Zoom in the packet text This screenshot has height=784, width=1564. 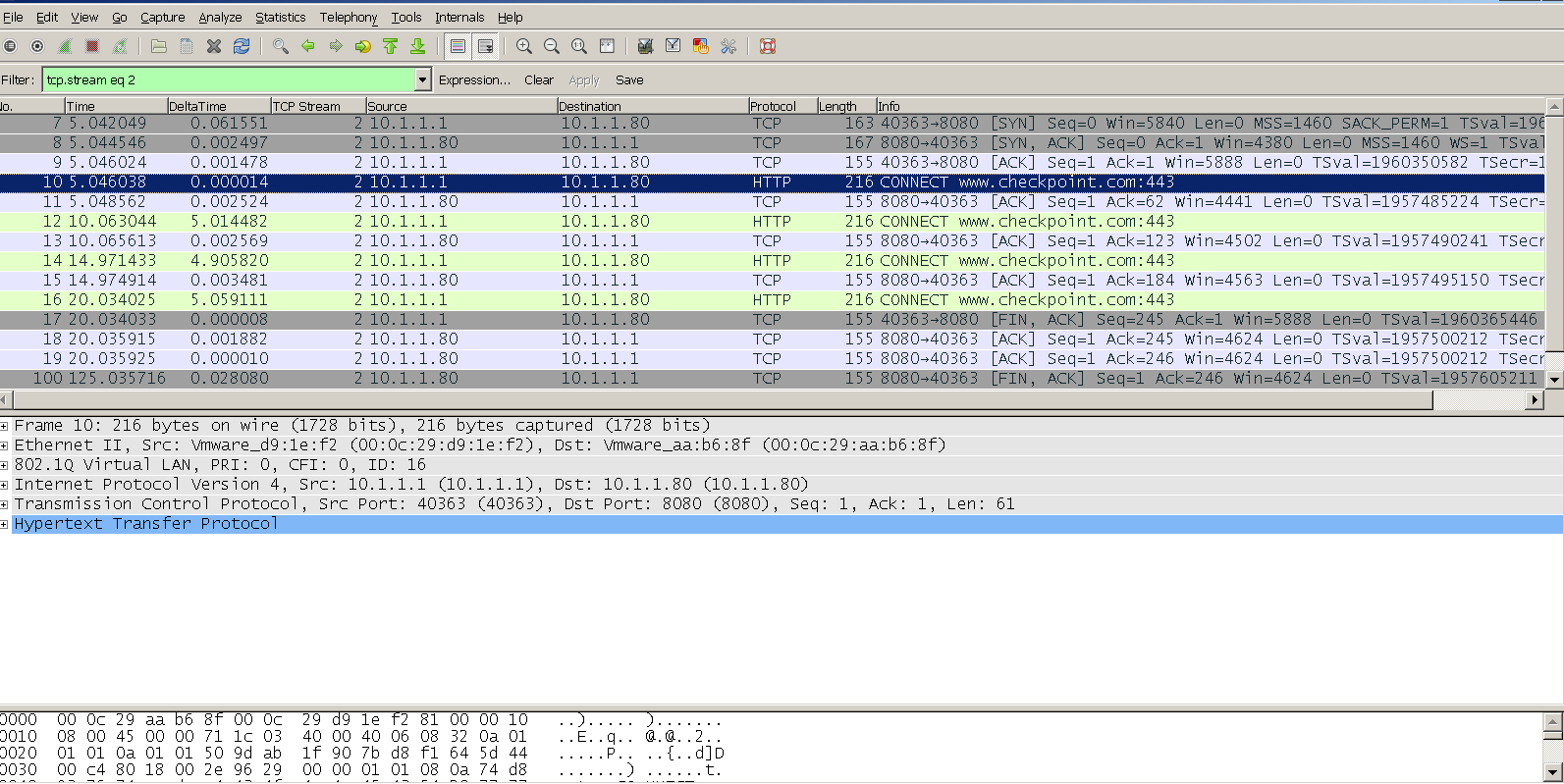pyautogui.click(x=524, y=46)
